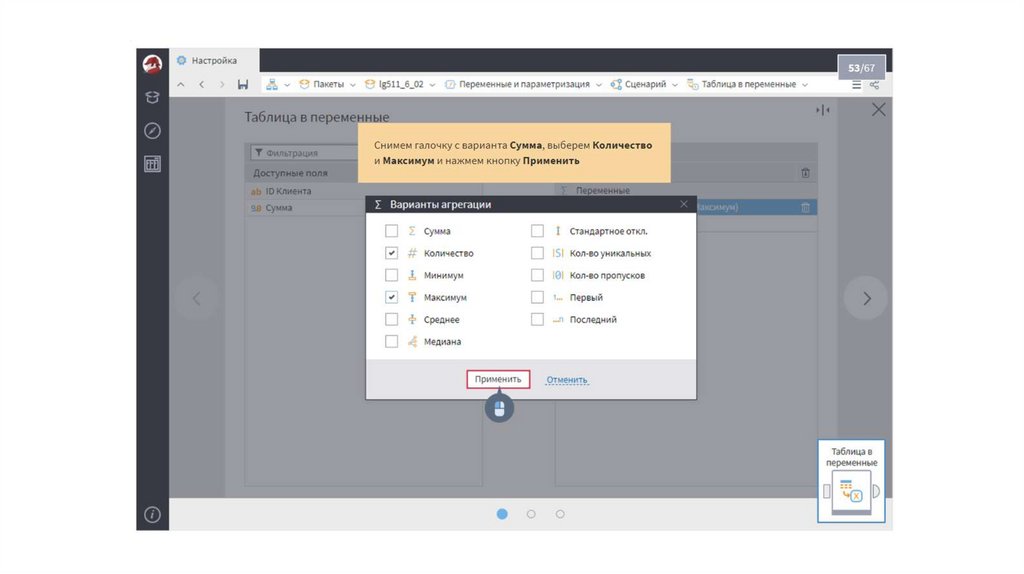Expand the Сценарий breadcrumb dropdown arrow

click(x=675, y=85)
